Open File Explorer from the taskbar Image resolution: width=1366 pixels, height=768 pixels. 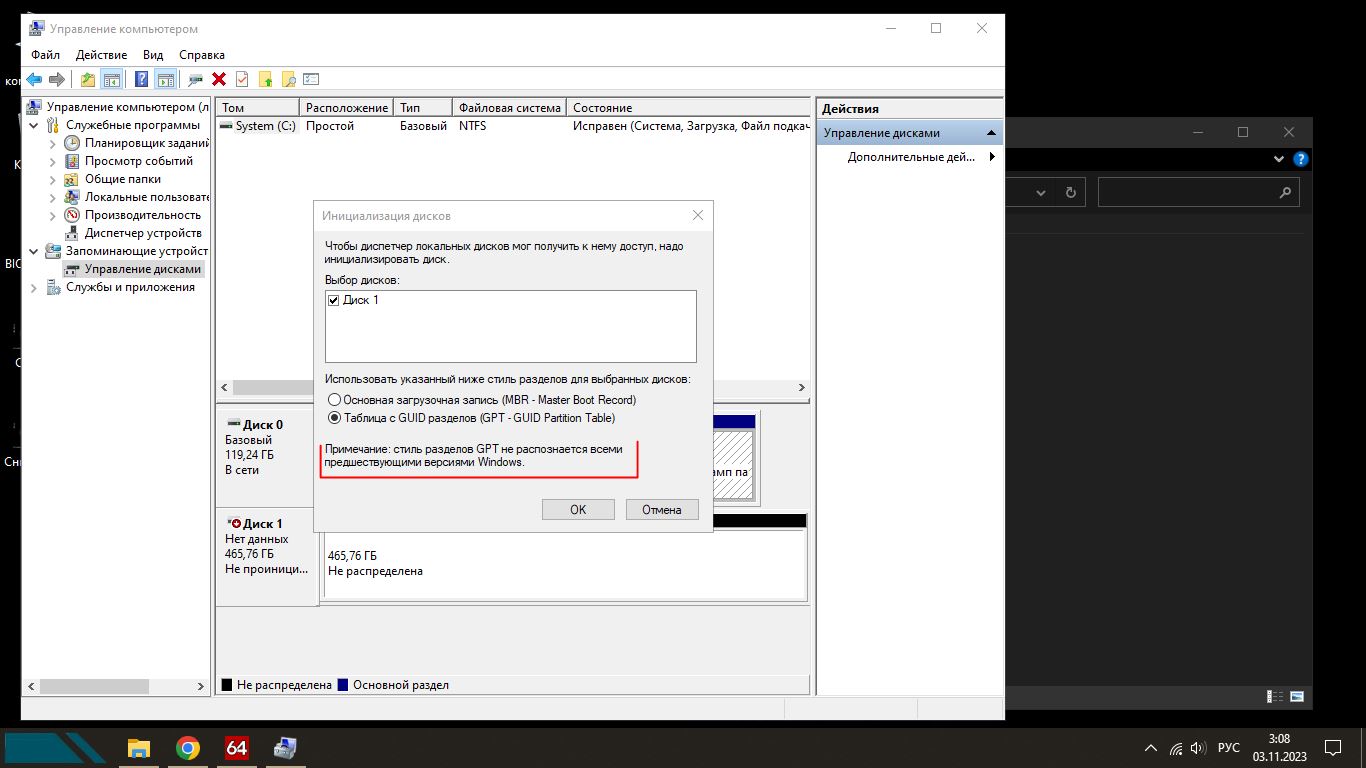[138, 748]
